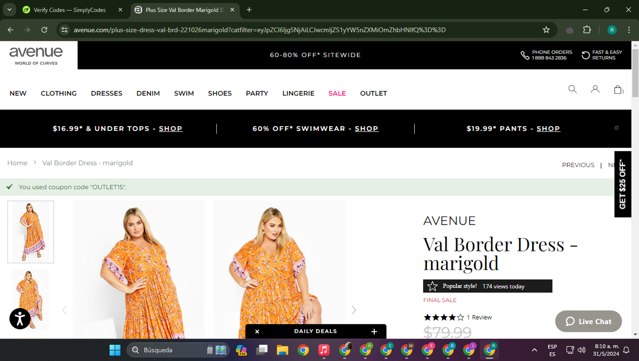Open the Music app in the taskbar
639x361 pixels.
(324, 350)
